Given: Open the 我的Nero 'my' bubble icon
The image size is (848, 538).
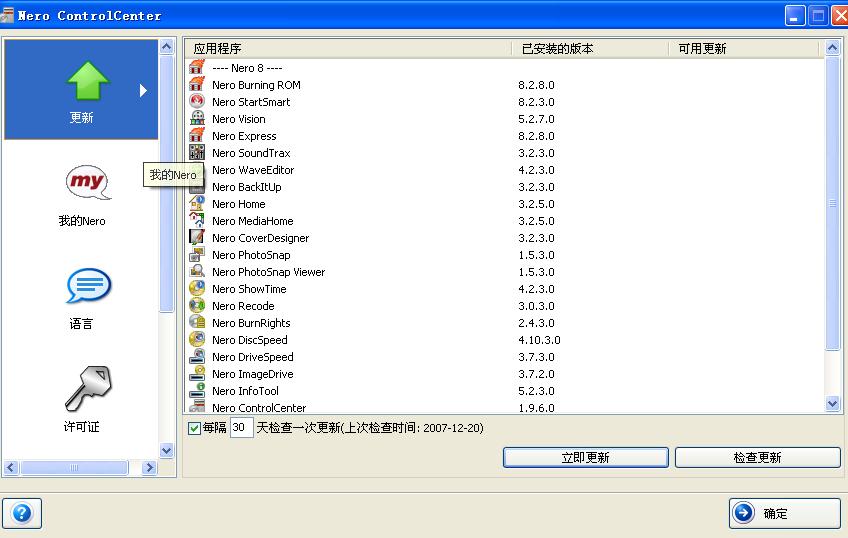Looking at the screenshot, I should pyautogui.click(x=88, y=182).
